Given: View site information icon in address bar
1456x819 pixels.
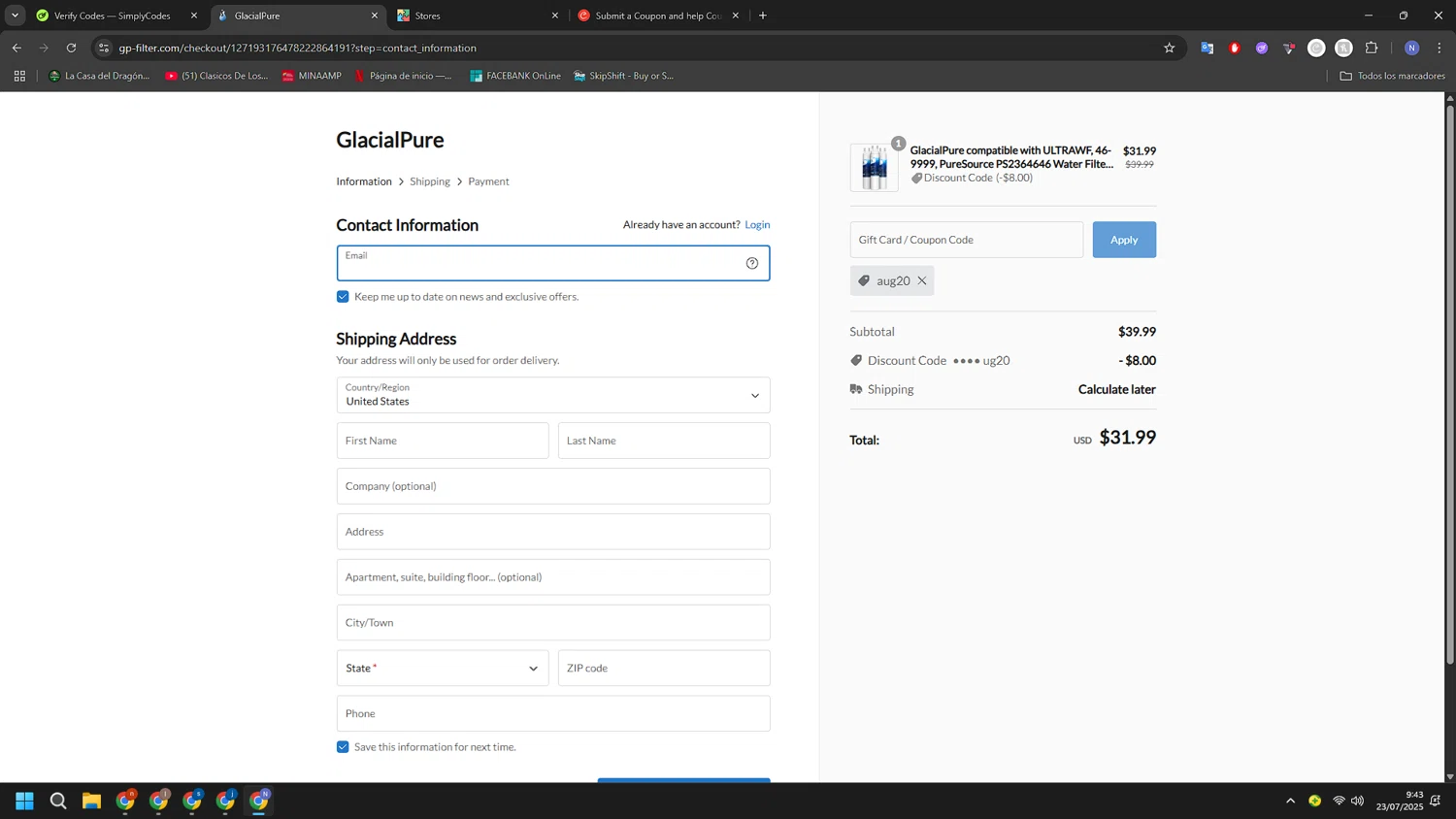Looking at the screenshot, I should pyautogui.click(x=104, y=48).
